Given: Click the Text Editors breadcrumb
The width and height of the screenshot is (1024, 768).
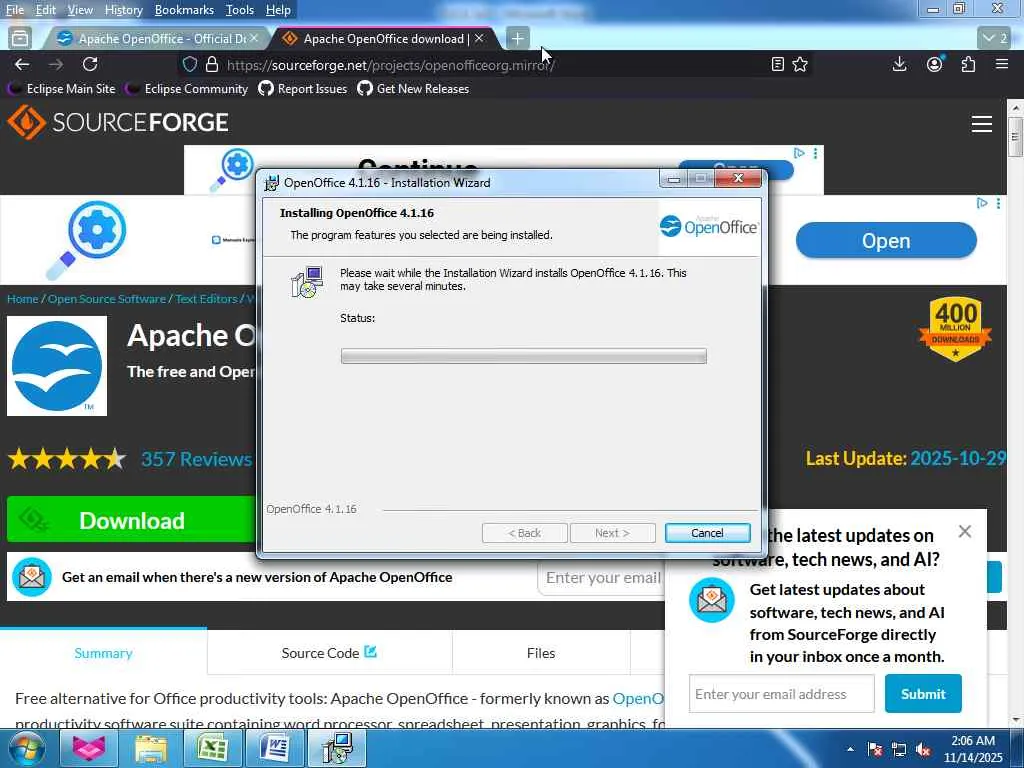Looking at the screenshot, I should pyautogui.click(x=206, y=299).
